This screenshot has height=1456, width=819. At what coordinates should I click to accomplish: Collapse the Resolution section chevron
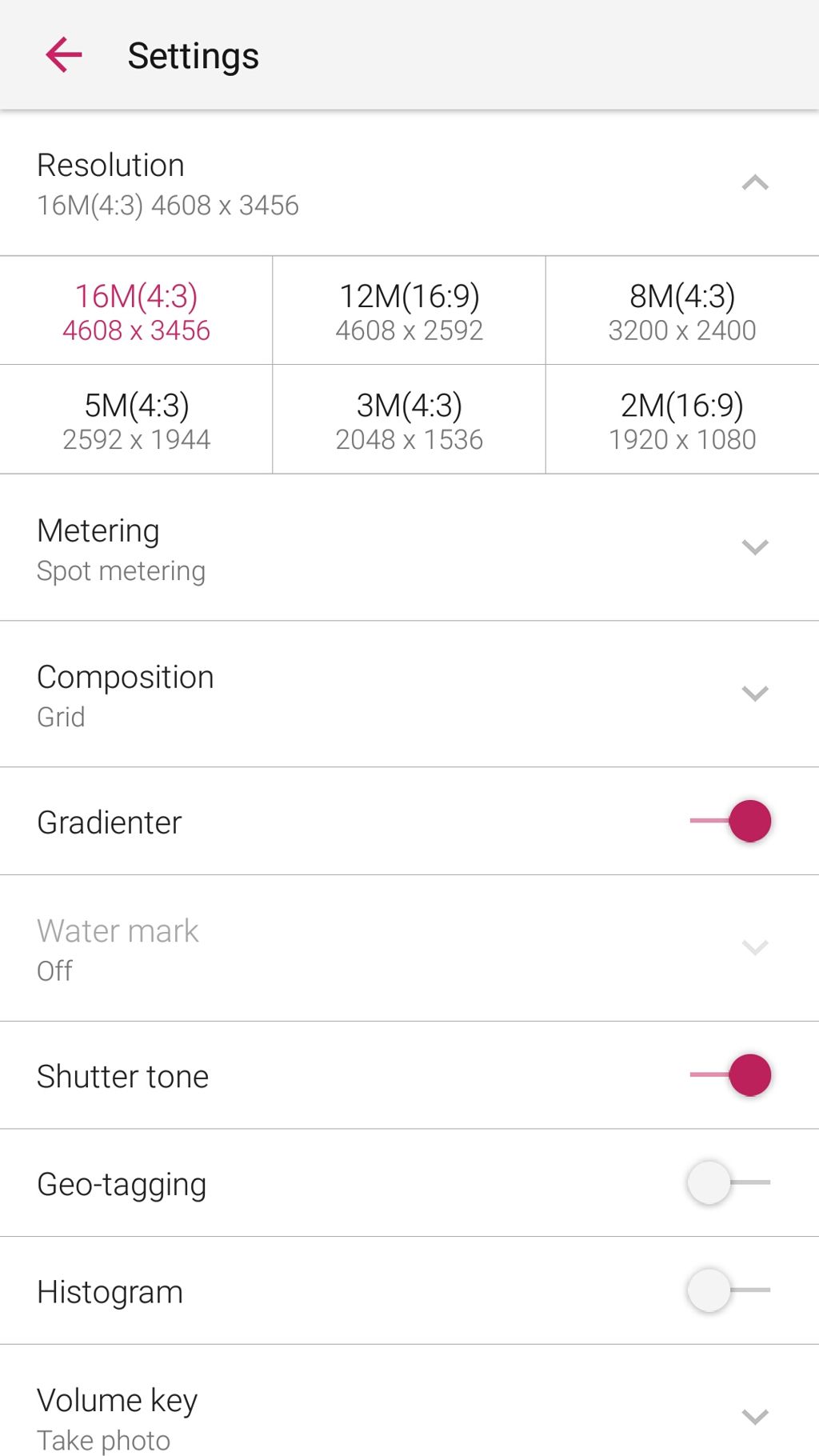tap(754, 183)
